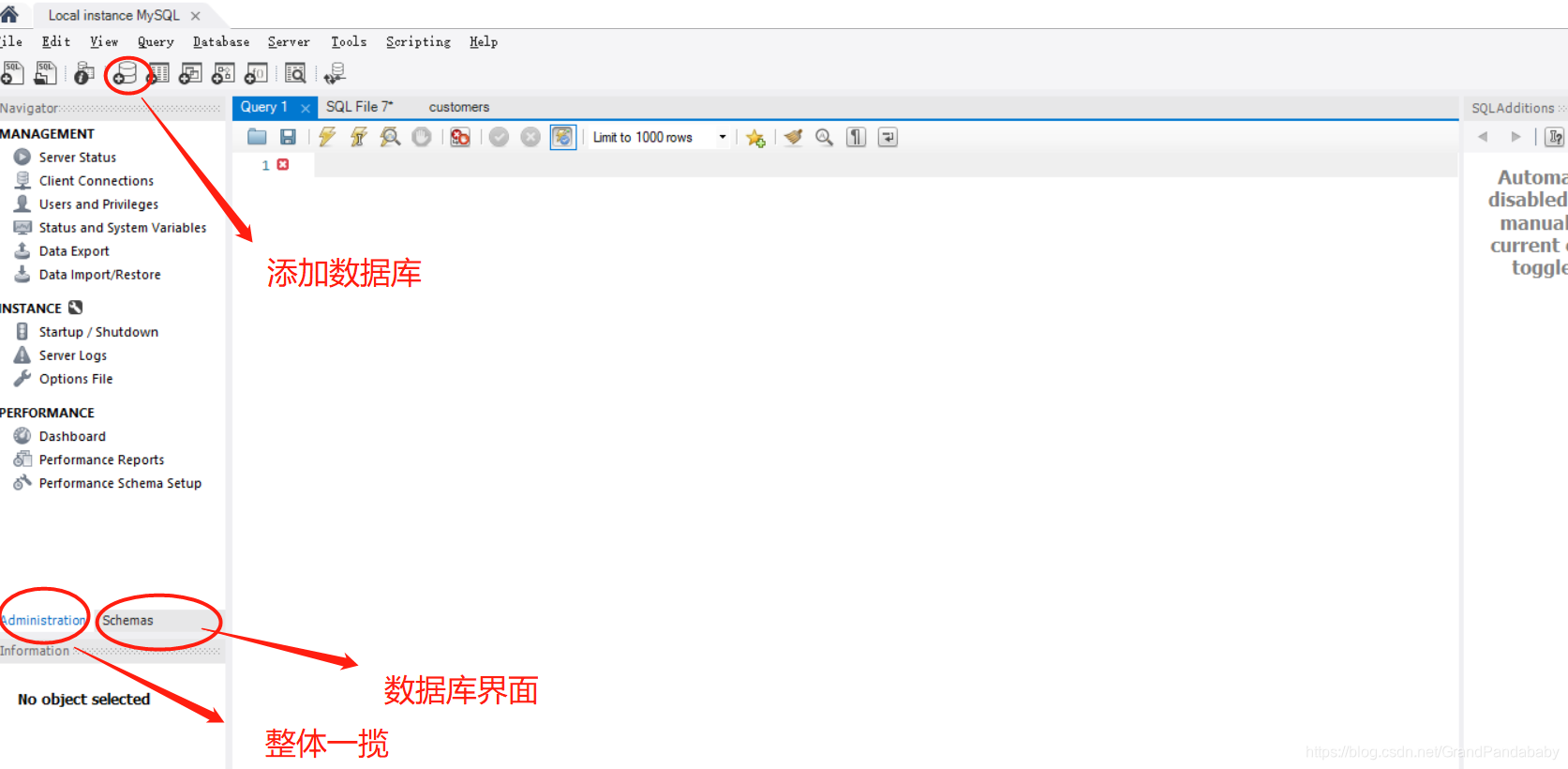Open the performance Dashboard
This screenshot has height=769, width=1568.
coord(72,435)
